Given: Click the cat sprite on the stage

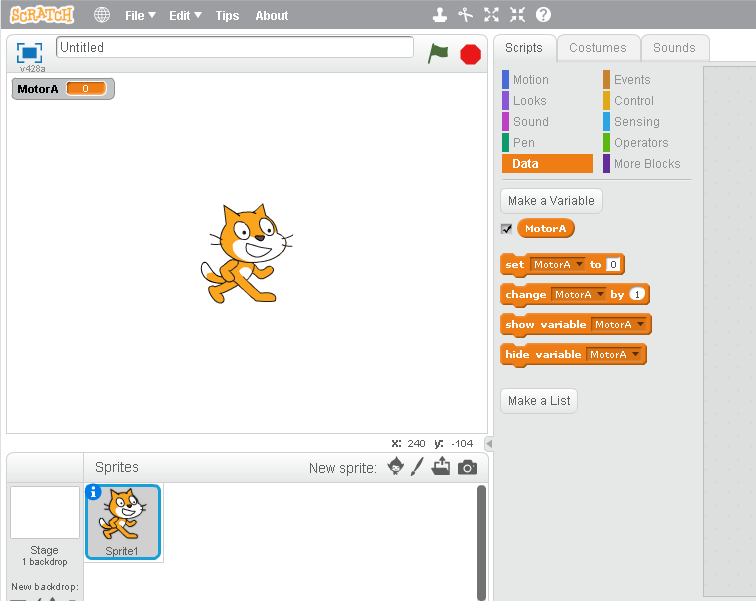Looking at the screenshot, I should (246, 254).
